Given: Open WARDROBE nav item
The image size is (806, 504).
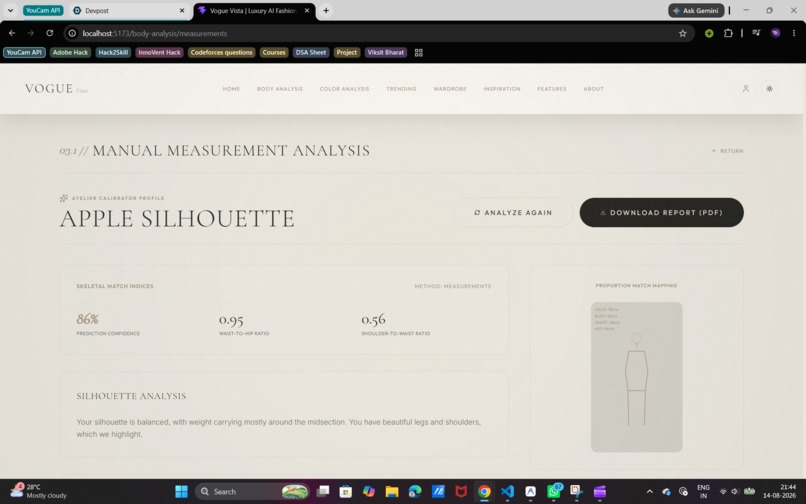Looking at the screenshot, I should pyautogui.click(x=450, y=89).
